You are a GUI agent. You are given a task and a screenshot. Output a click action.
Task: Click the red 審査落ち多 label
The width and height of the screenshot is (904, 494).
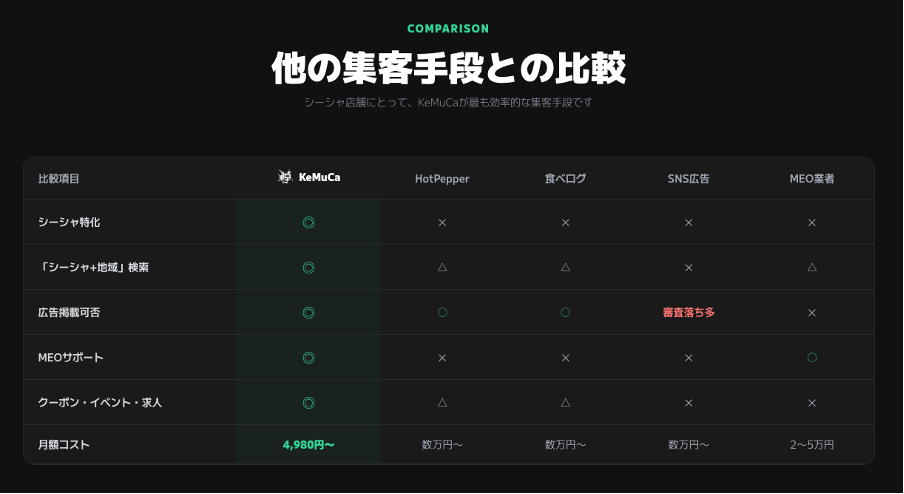pos(688,312)
